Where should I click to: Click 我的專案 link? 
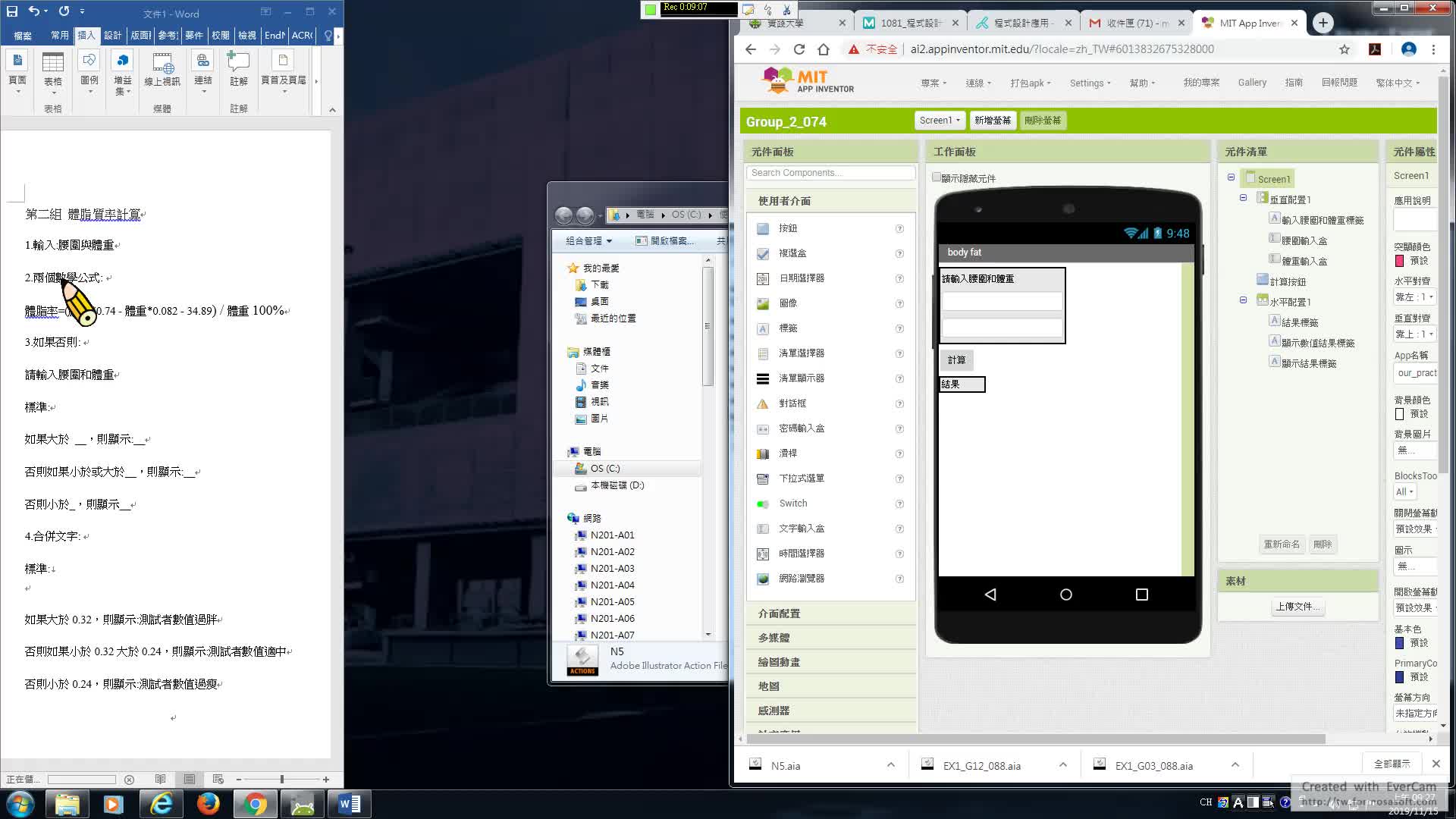coord(1201,83)
